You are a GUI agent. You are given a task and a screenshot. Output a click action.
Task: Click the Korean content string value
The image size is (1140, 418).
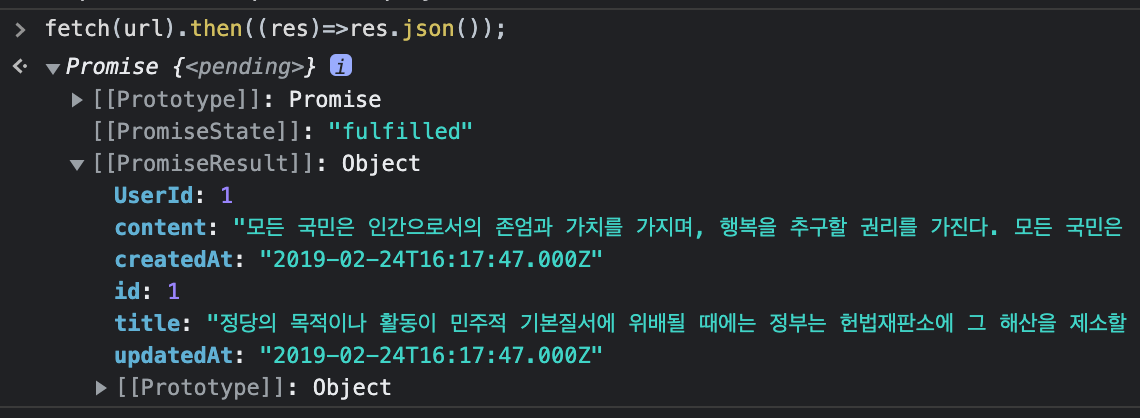click(680, 228)
